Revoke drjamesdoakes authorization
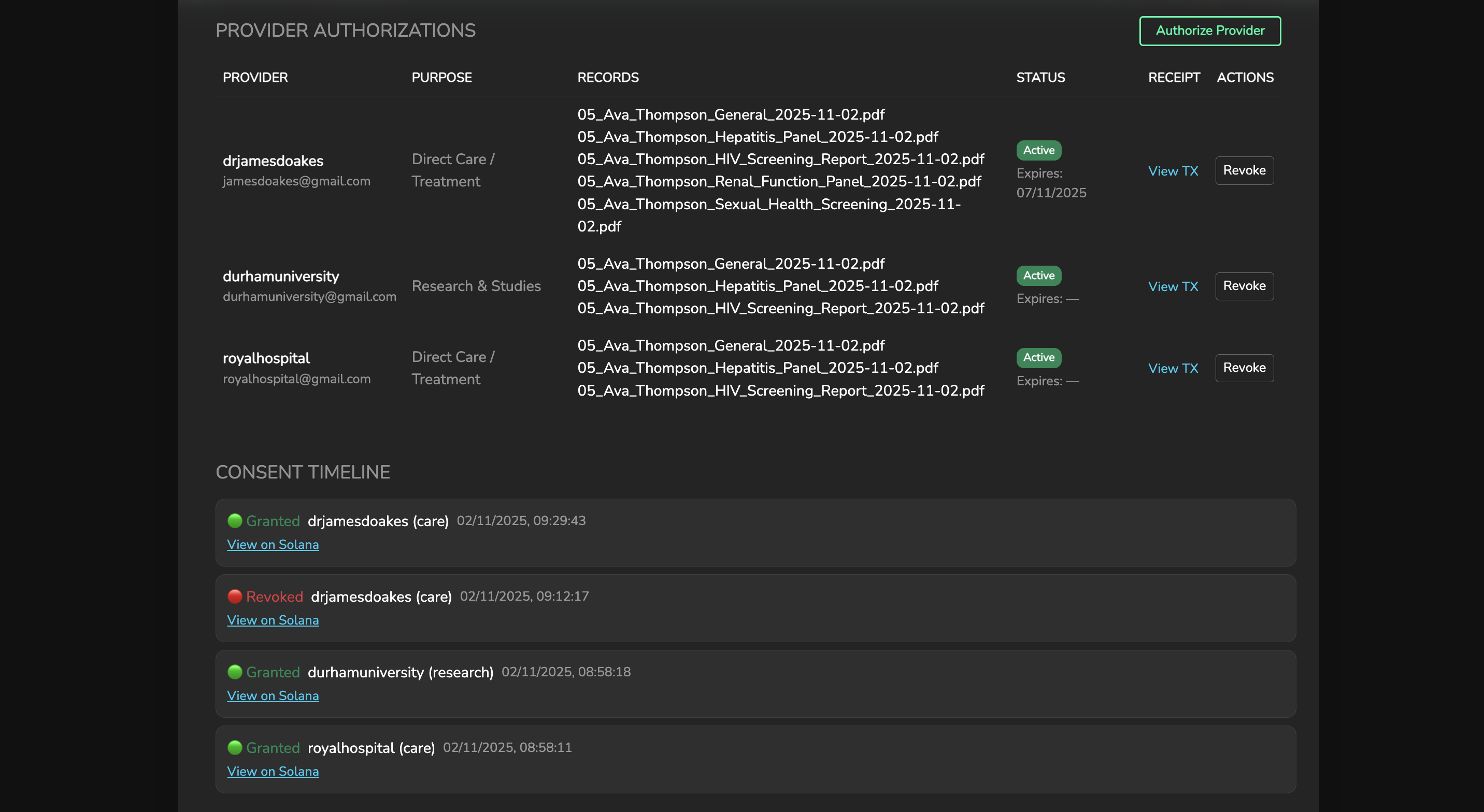This screenshot has height=812, width=1484. [1244, 170]
